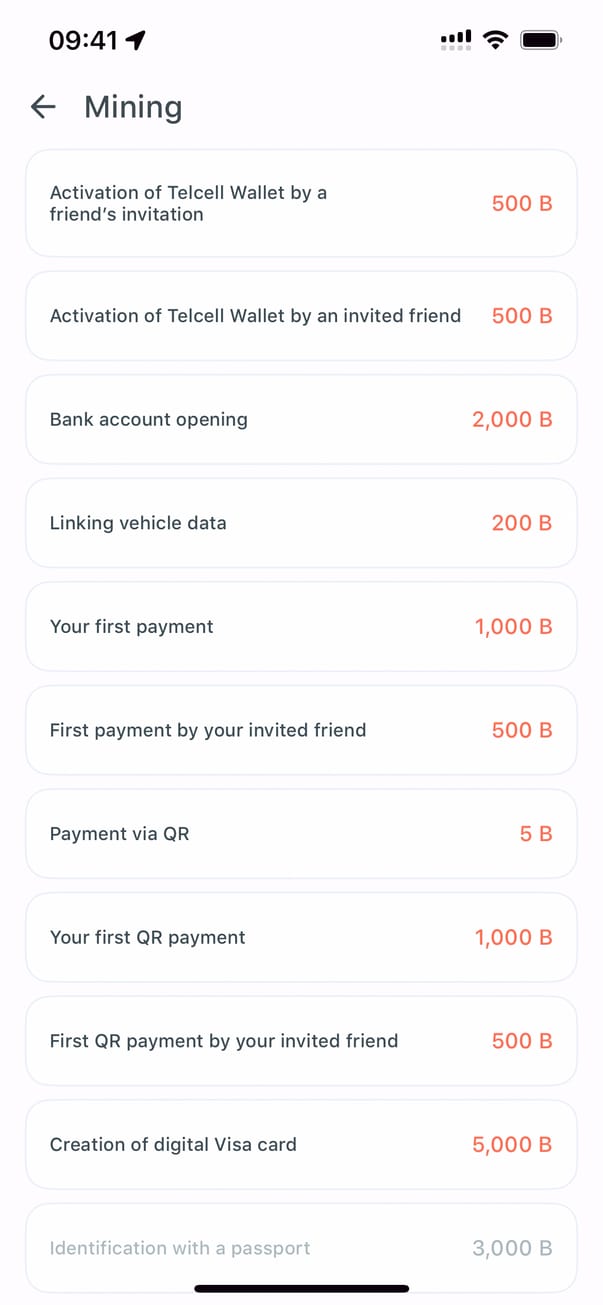Tap First QR payment by invited friend
603x1305 pixels.
(301, 1041)
